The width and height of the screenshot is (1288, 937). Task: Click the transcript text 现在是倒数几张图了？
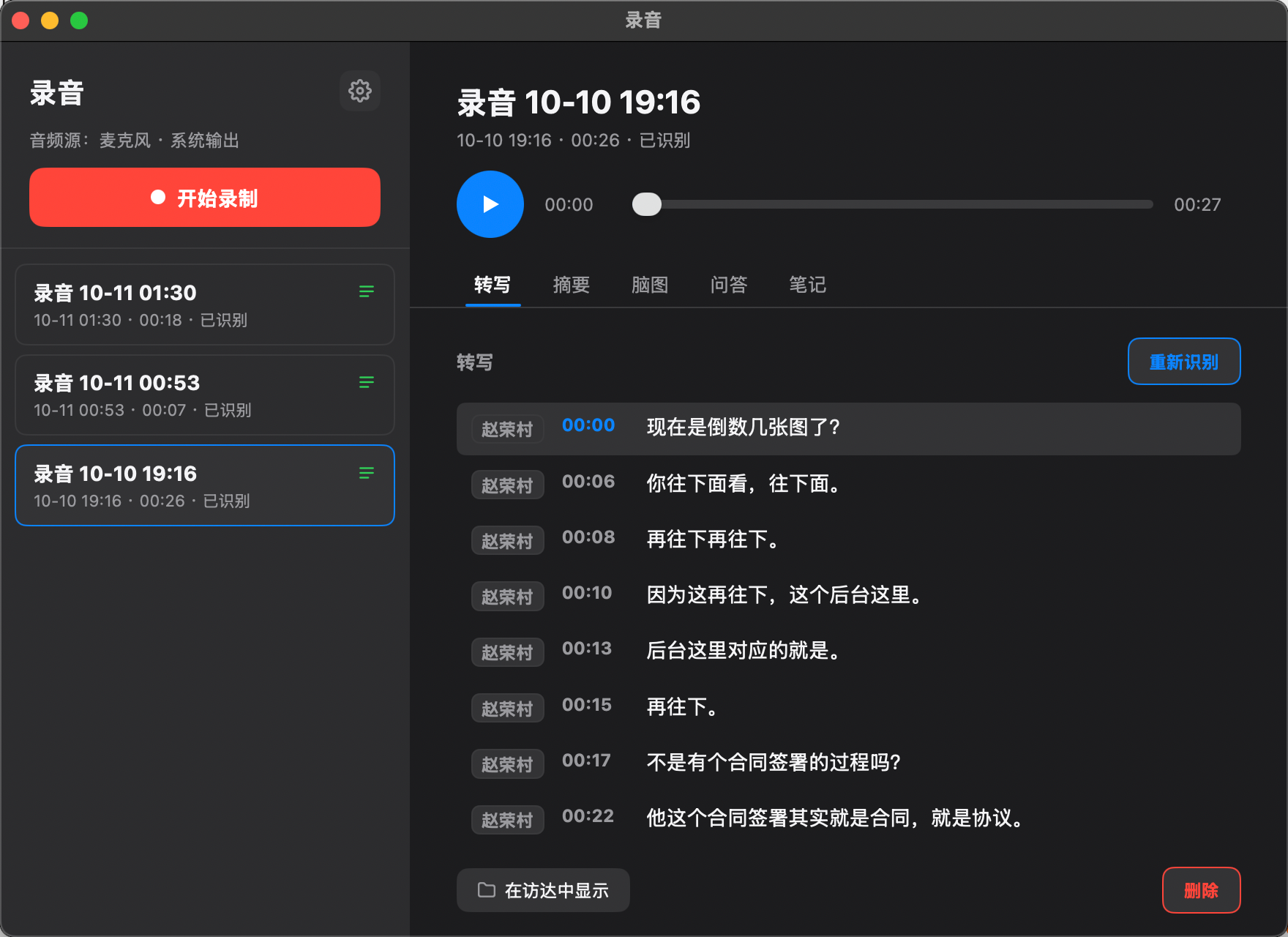click(x=744, y=428)
